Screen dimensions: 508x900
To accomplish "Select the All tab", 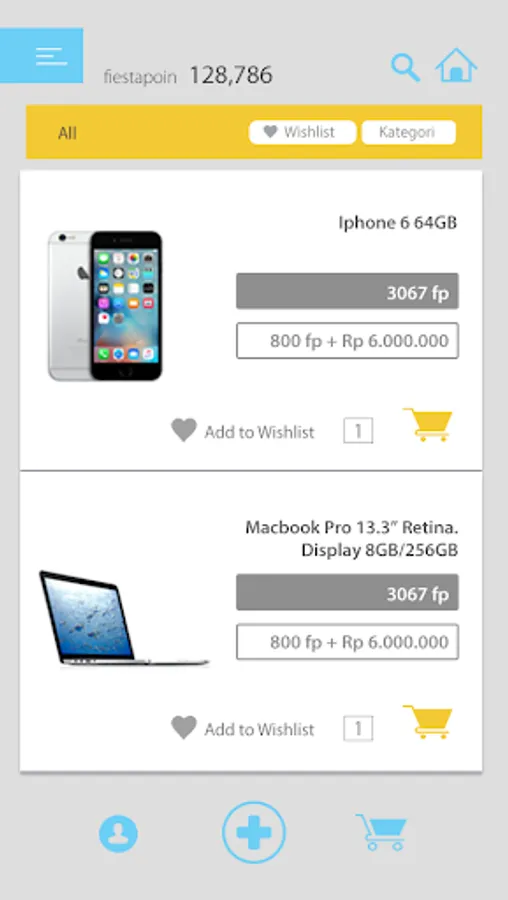I will [67, 133].
